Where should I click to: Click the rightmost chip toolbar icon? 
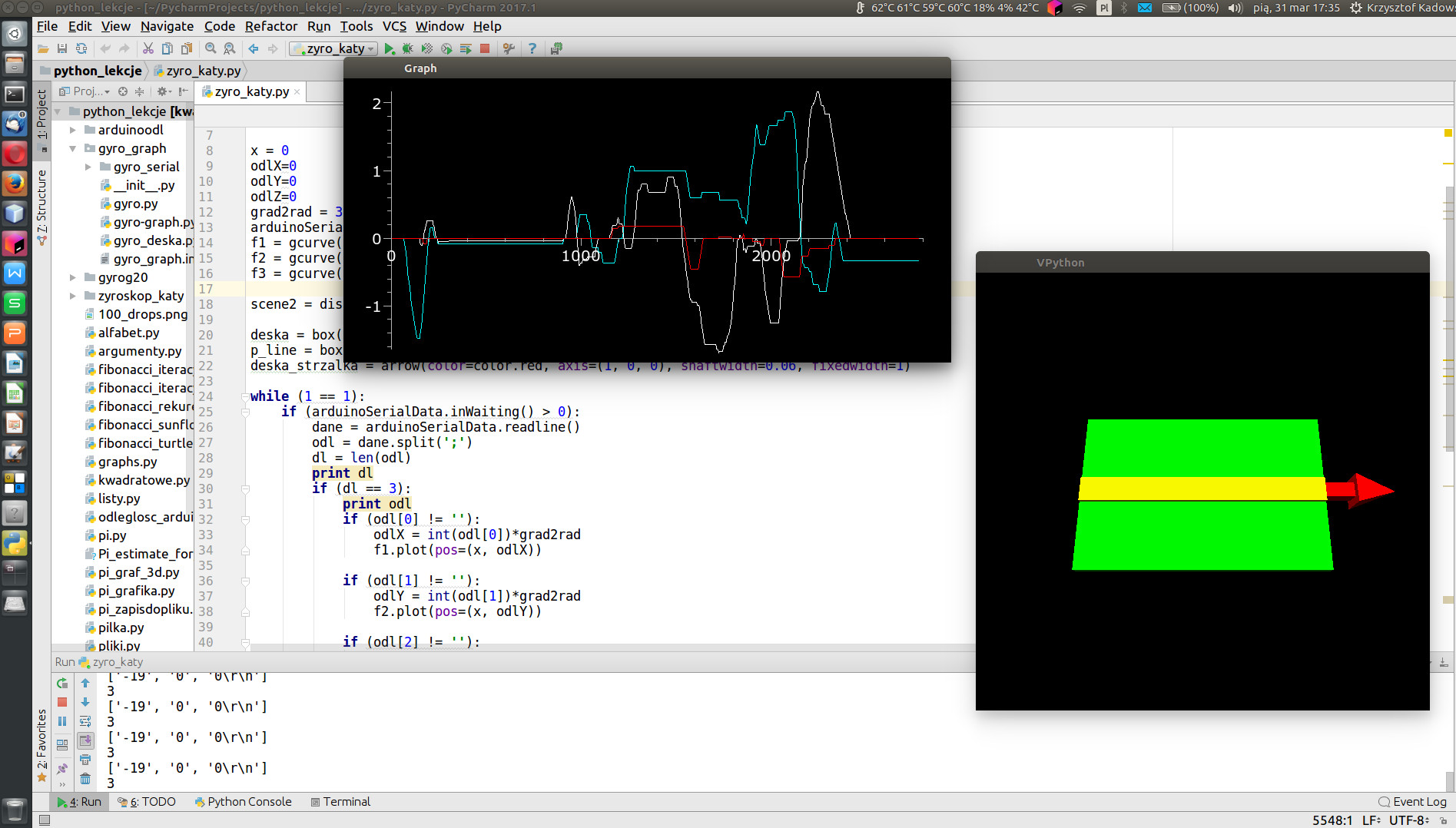point(556,48)
